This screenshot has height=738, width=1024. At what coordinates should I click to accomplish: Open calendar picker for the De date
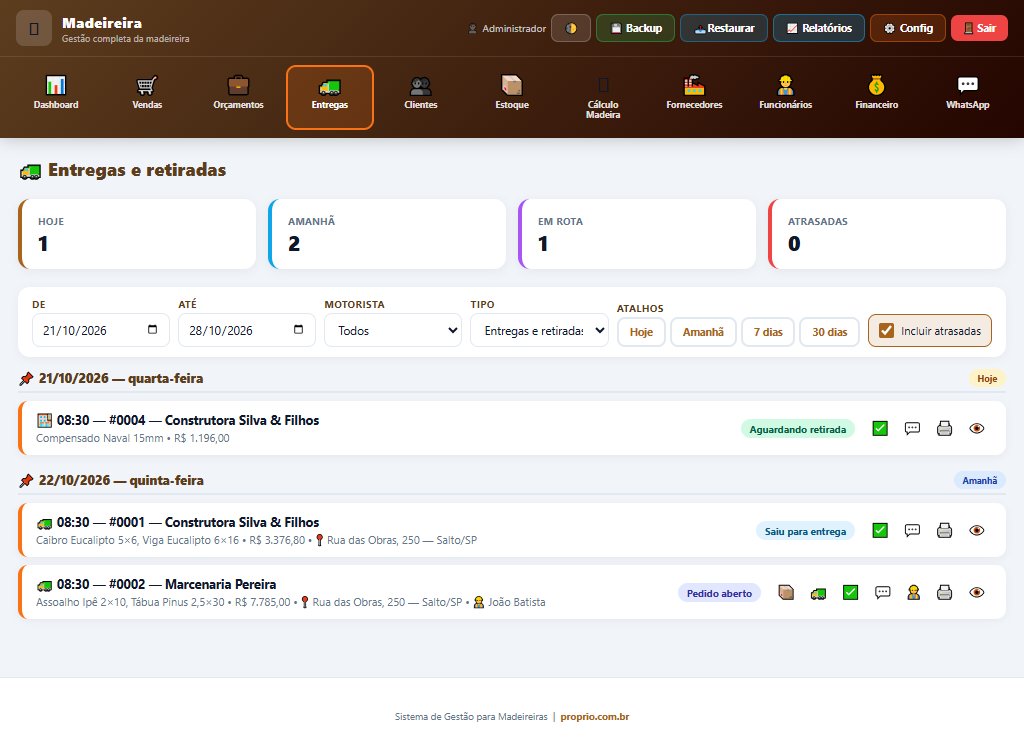coord(152,330)
